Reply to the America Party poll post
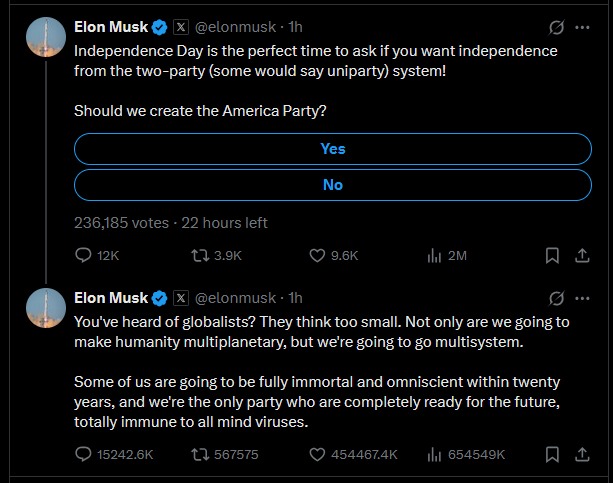The image size is (613, 483). click(84, 256)
